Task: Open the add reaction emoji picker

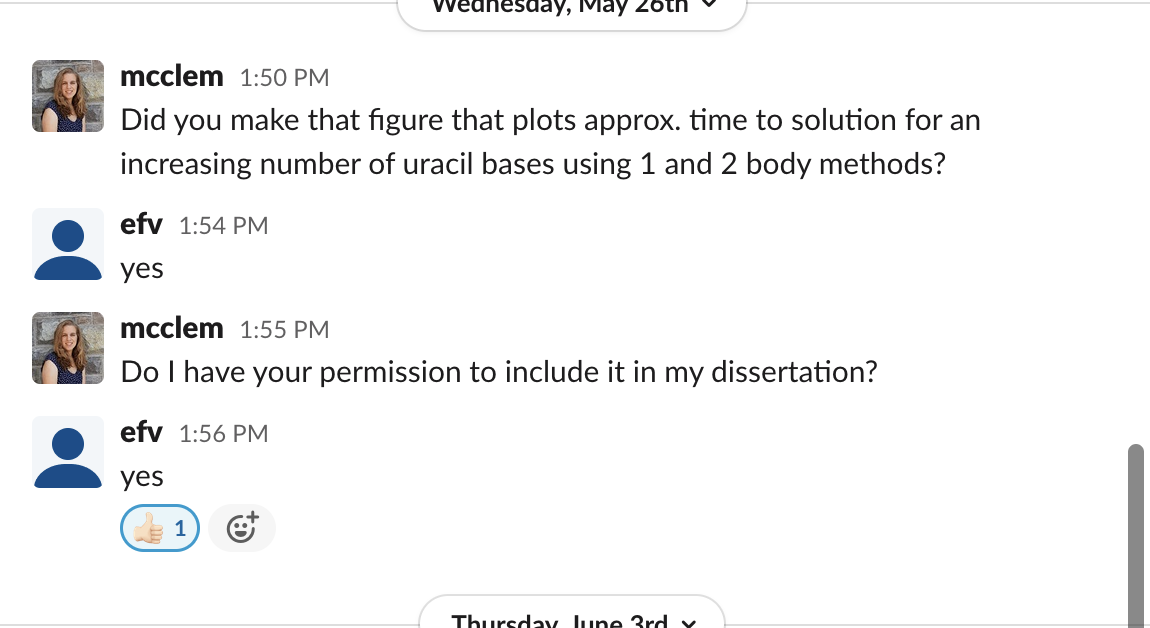Action: pyautogui.click(x=242, y=528)
